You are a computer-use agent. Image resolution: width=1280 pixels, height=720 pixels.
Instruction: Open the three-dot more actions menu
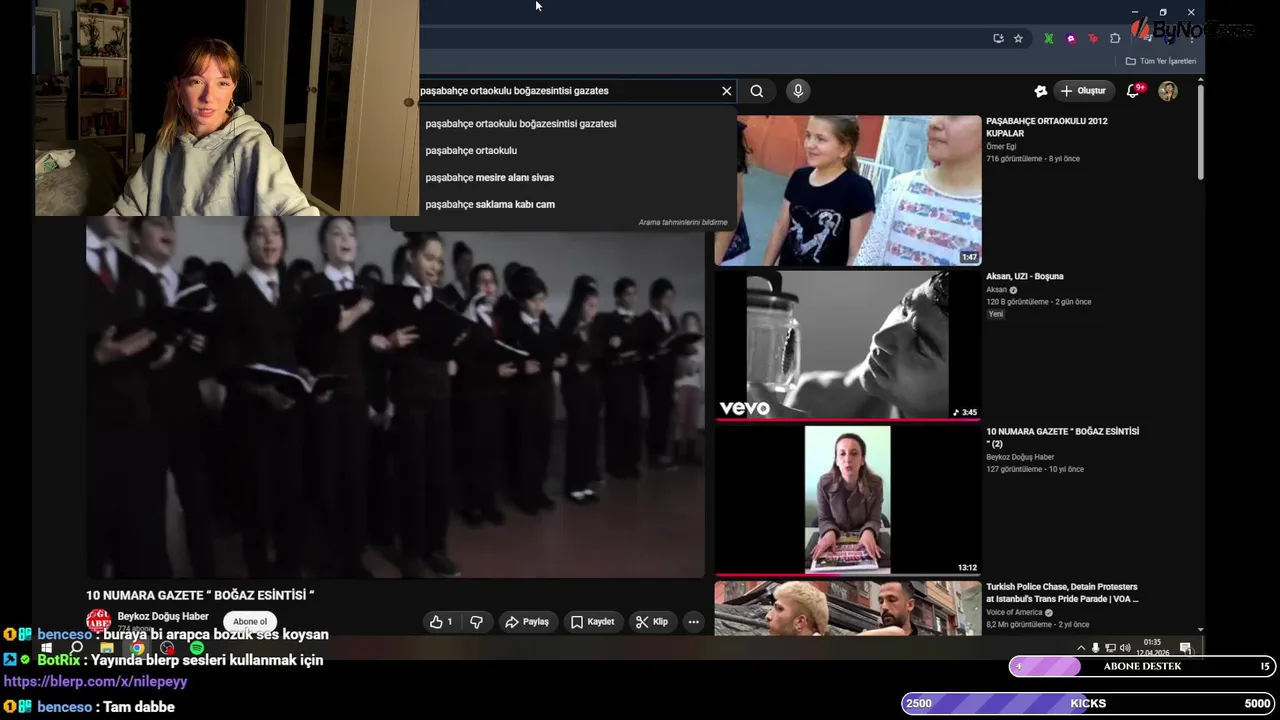pos(693,622)
